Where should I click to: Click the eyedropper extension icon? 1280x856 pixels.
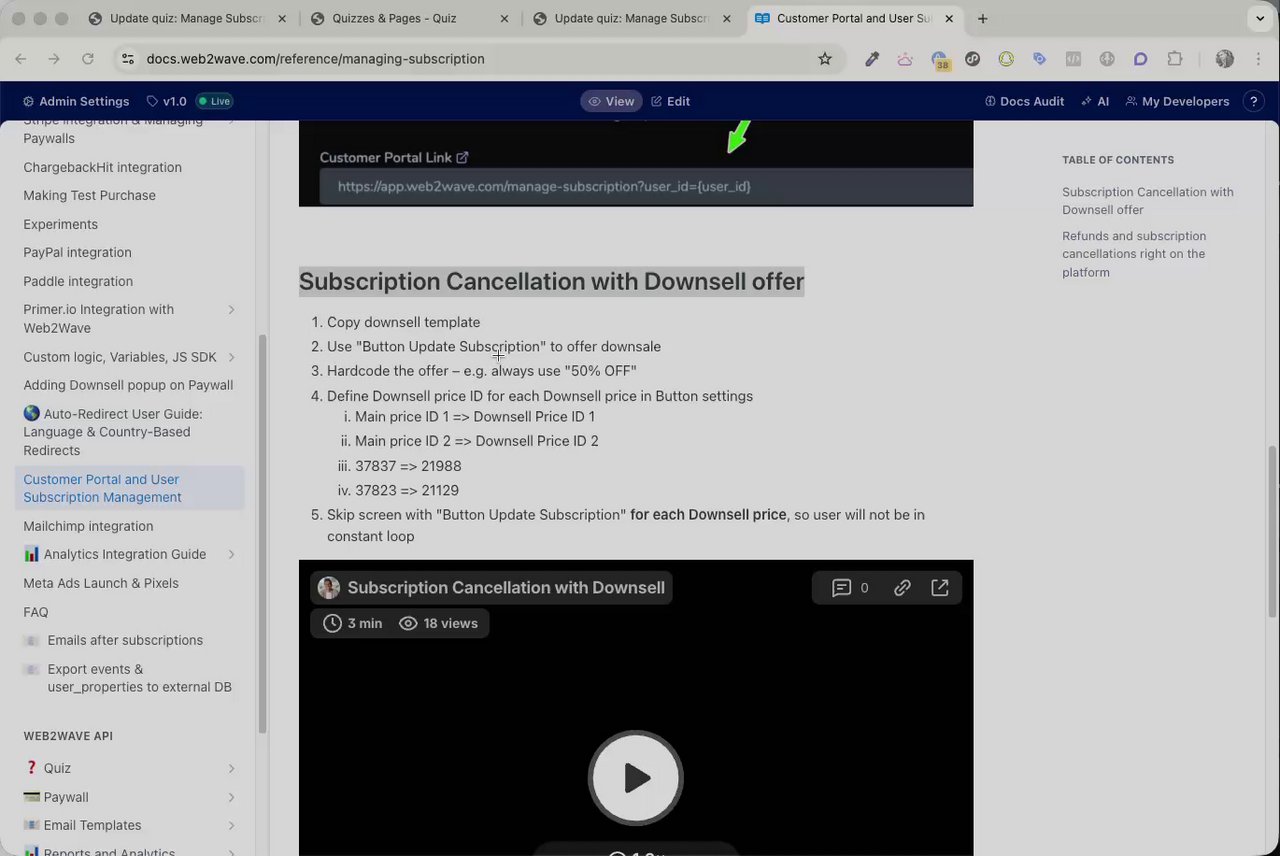tap(872, 59)
